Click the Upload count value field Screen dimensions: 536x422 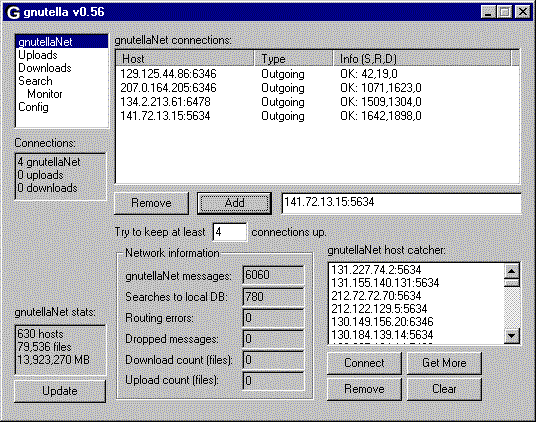point(273,380)
